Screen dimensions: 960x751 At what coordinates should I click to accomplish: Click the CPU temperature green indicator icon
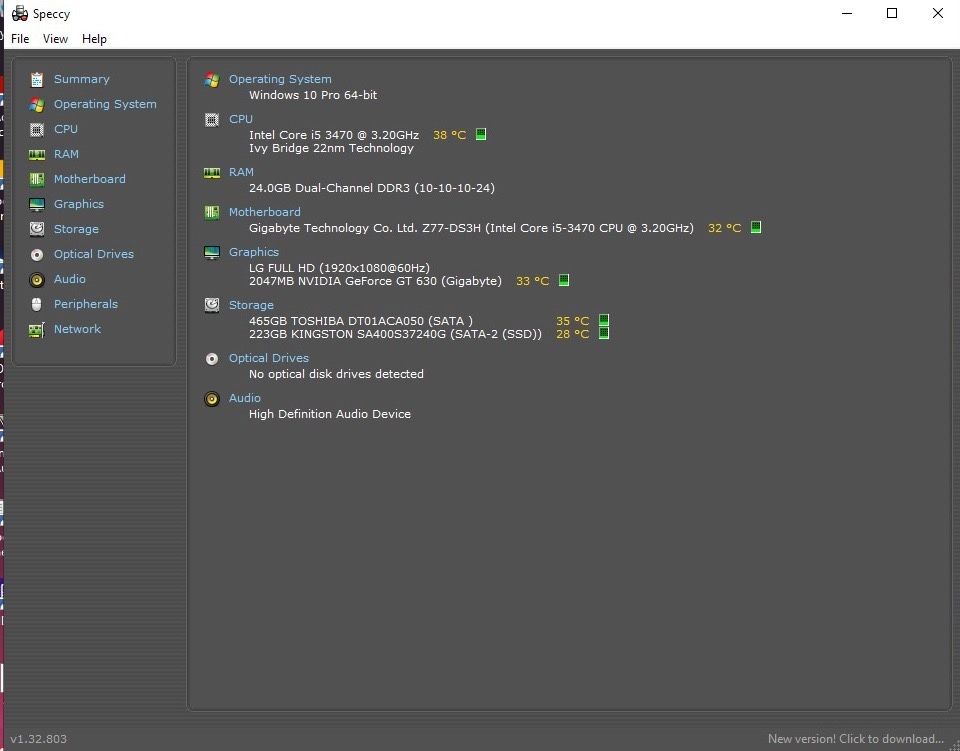point(481,134)
